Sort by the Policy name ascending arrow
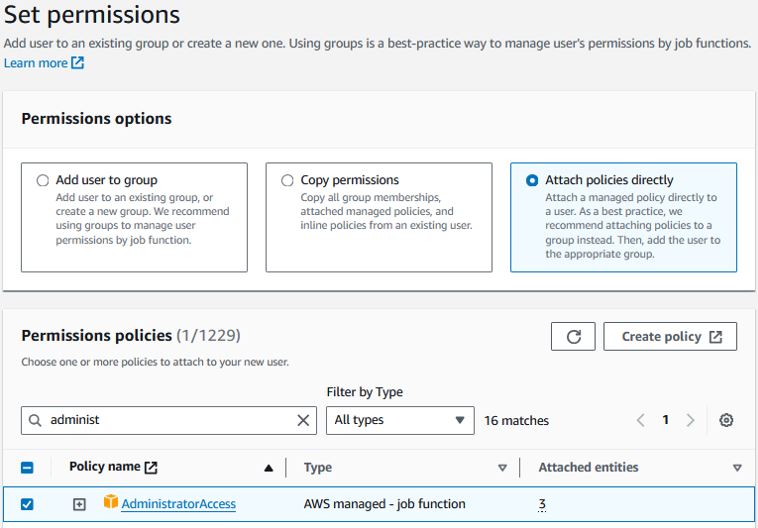Screen dimensions: 758x528 click(269, 468)
